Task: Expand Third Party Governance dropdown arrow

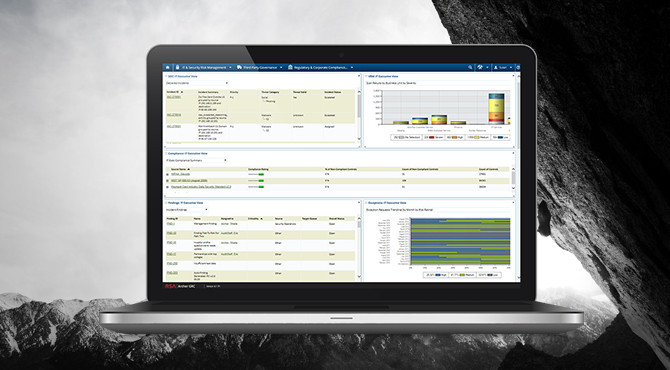Action: (281, 68)
